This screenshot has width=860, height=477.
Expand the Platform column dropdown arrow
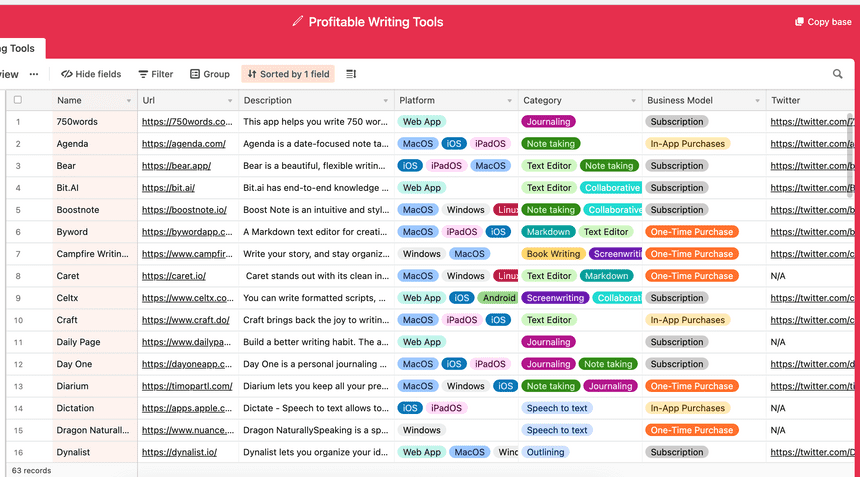click(510, 101)
